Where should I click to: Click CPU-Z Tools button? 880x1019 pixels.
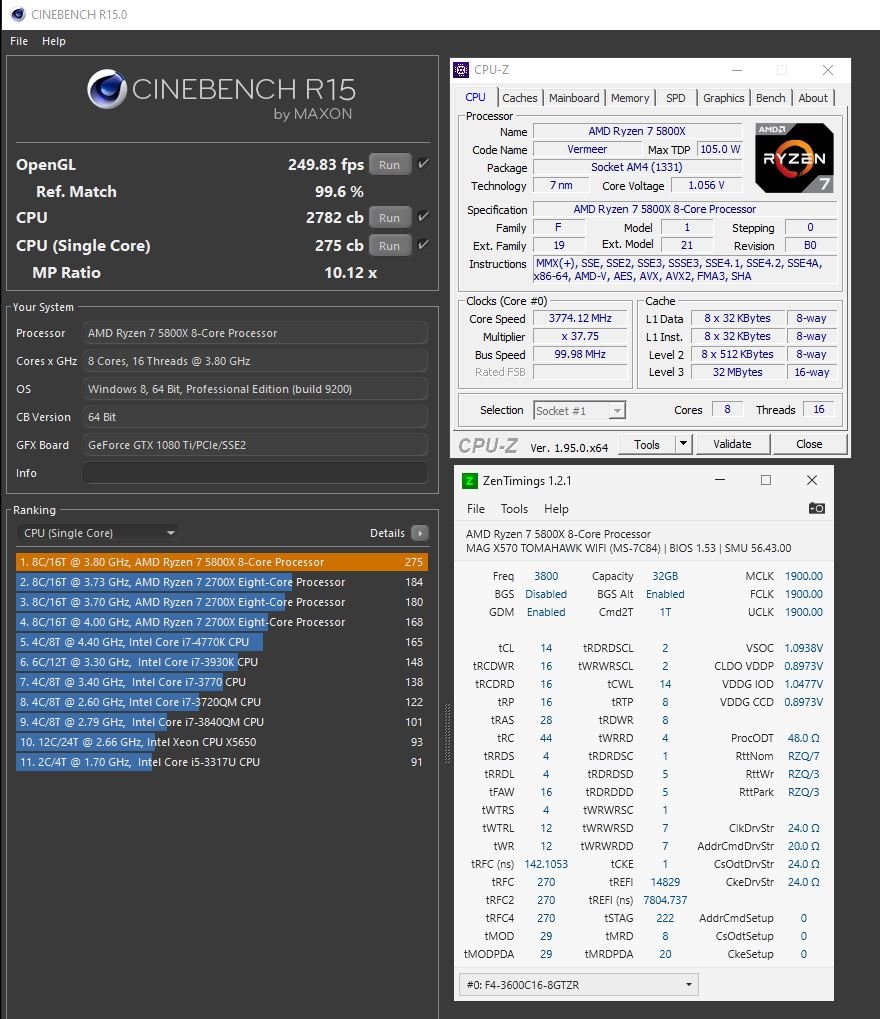647,445
